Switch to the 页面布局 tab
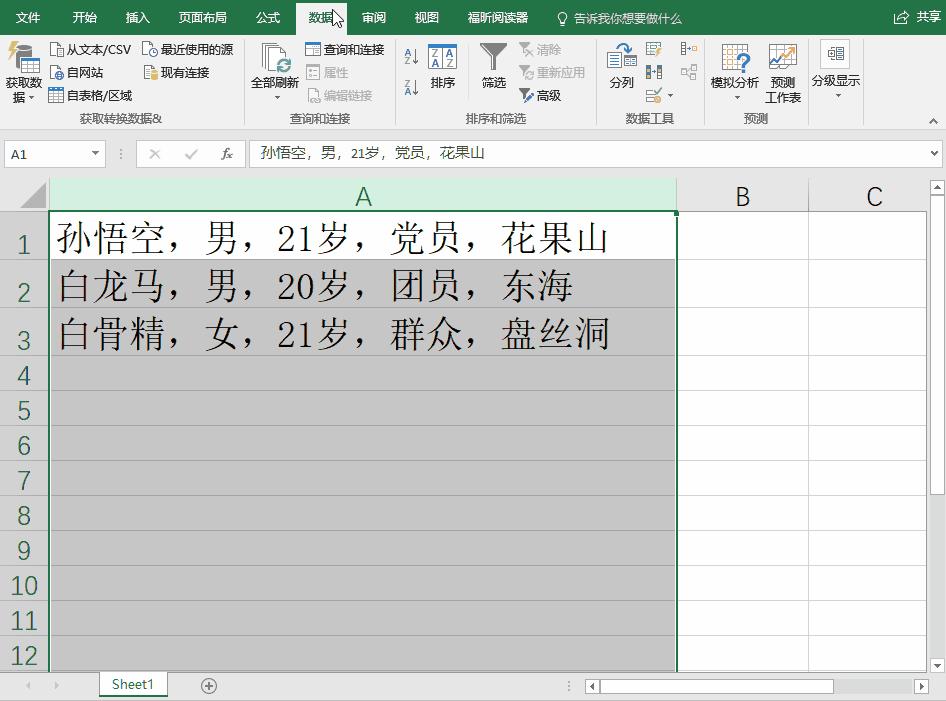The width and height of the screenshot is (946, 701). (203, 17)
